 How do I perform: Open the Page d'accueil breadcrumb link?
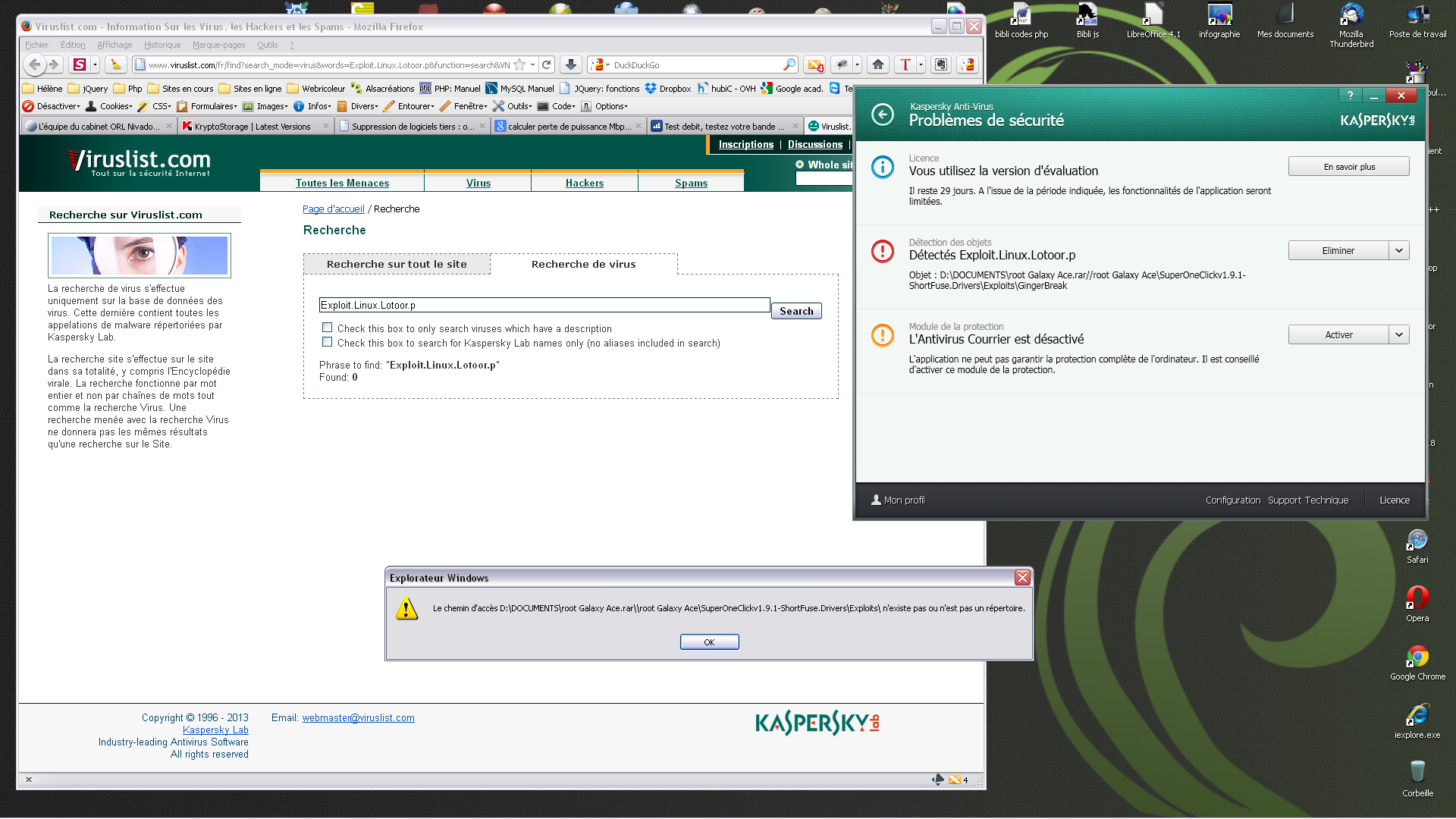(334, 209)
